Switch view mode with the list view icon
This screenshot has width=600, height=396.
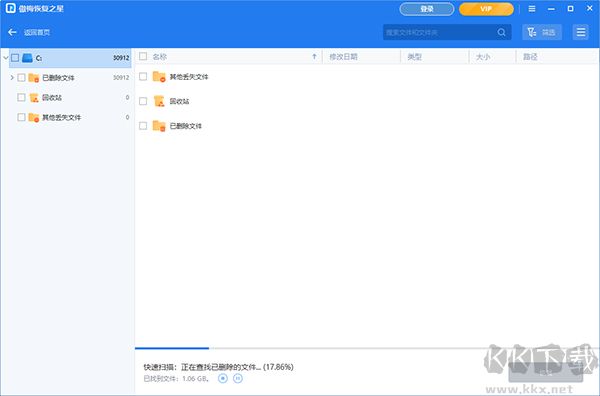coord(580,32)
